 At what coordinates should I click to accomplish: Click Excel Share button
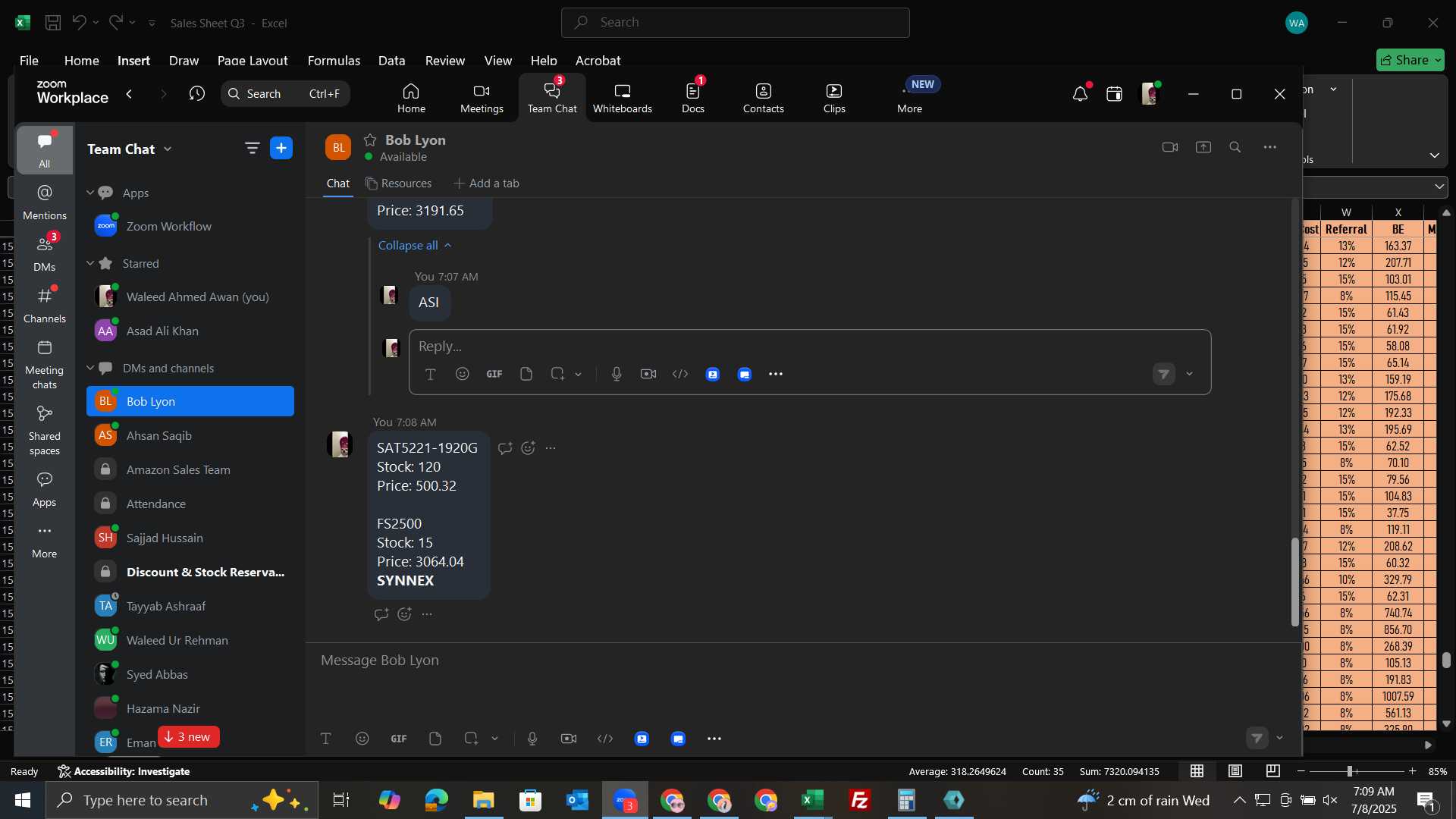(1410, 60)
